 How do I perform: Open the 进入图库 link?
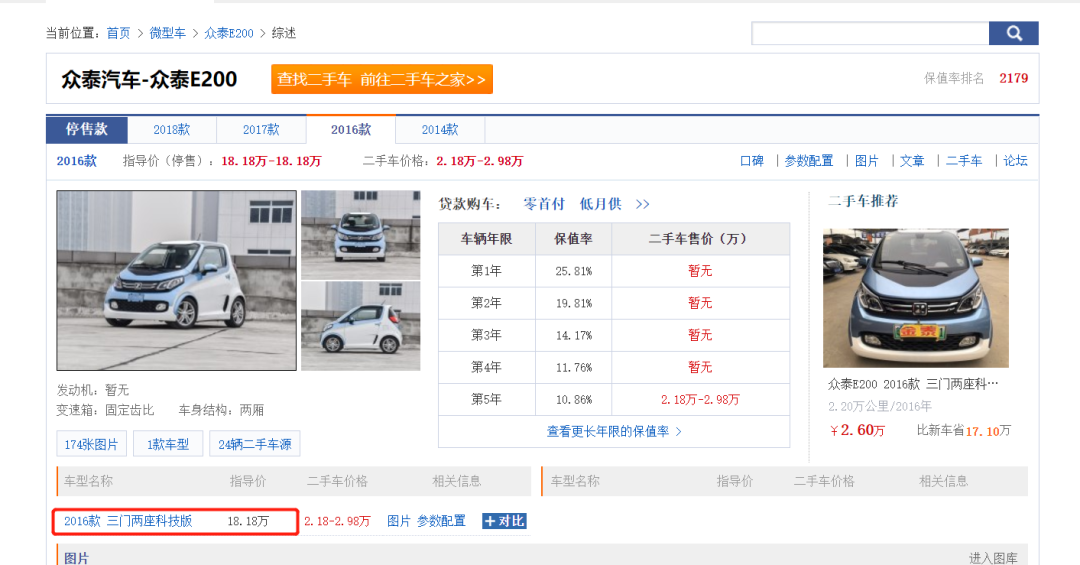click(993, 558)
